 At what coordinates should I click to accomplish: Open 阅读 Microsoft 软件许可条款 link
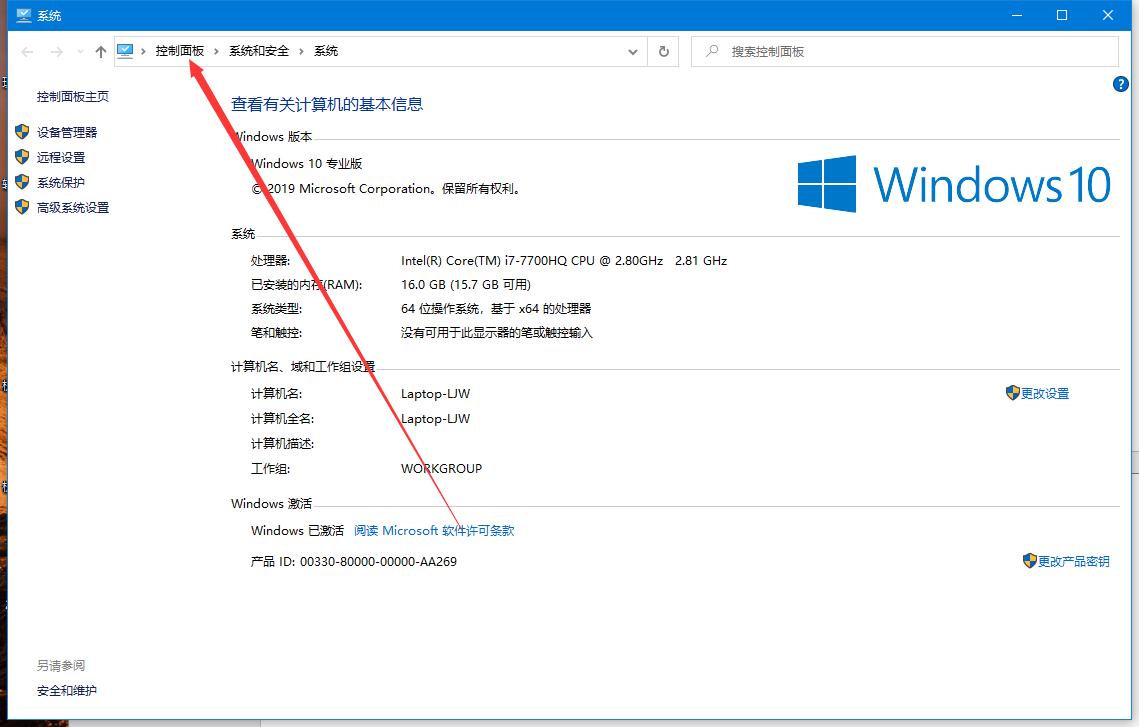pyautogui.click(x=434, y=530)
